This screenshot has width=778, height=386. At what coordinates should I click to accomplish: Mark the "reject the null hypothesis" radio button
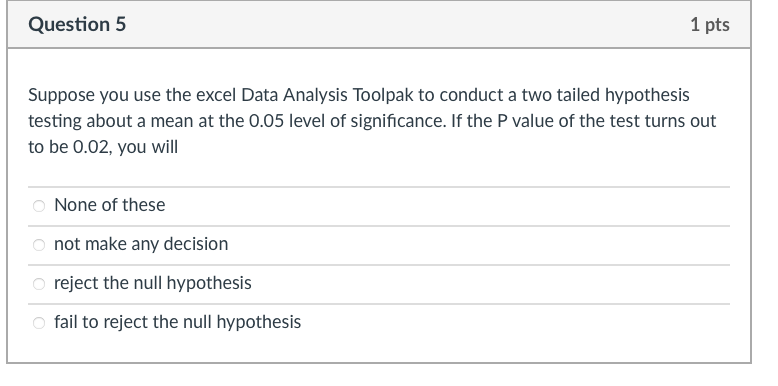(x=39, y=284)
